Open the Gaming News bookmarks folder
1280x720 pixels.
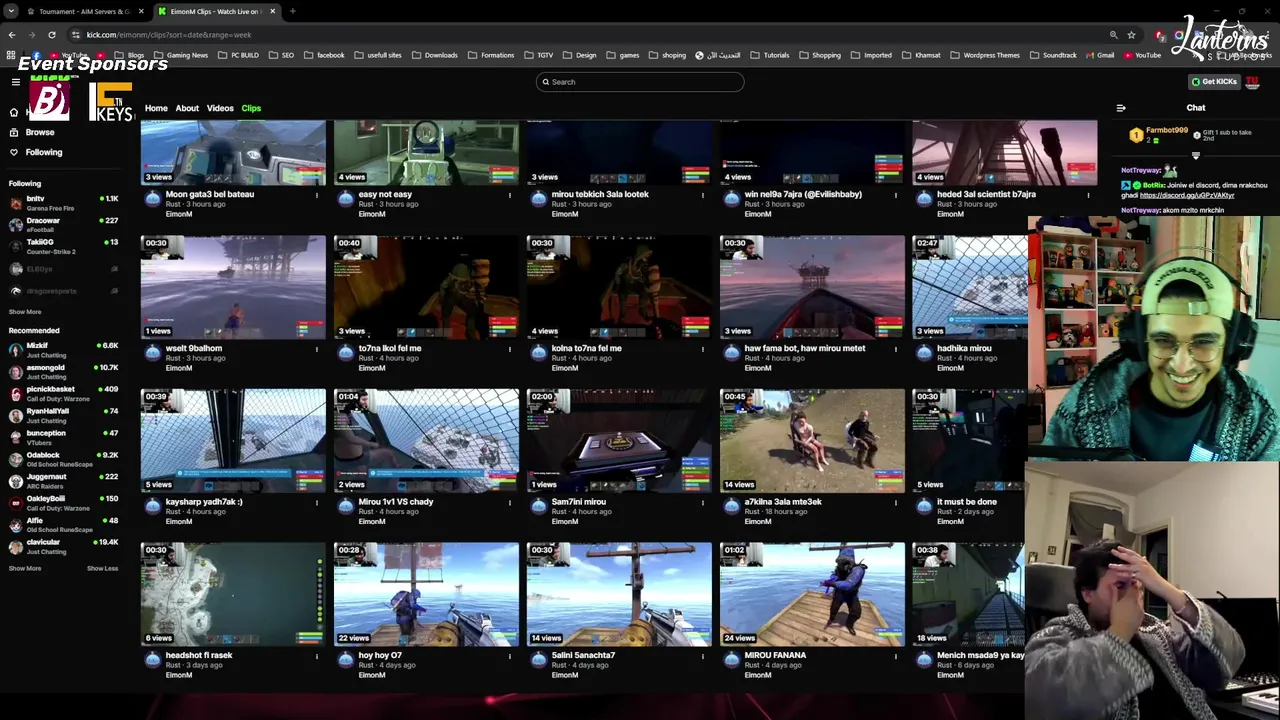tap(180, 55)
